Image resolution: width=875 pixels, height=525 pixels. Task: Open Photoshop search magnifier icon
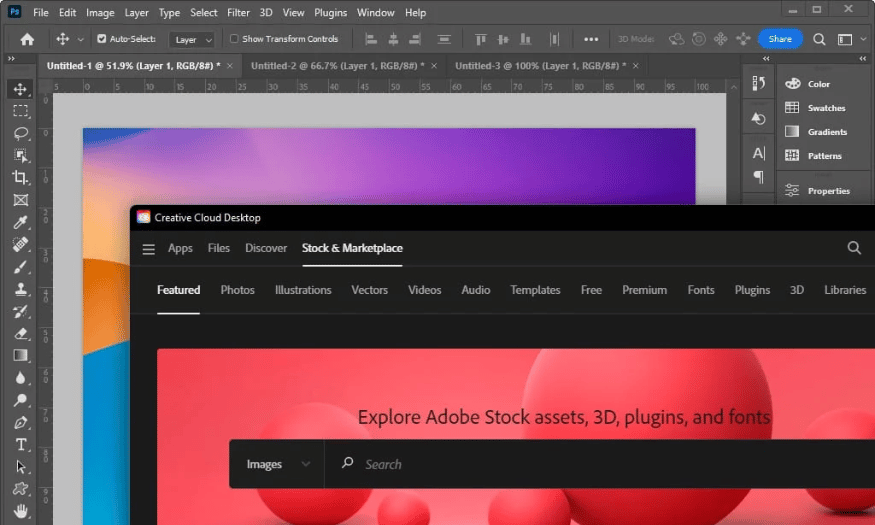819,39
